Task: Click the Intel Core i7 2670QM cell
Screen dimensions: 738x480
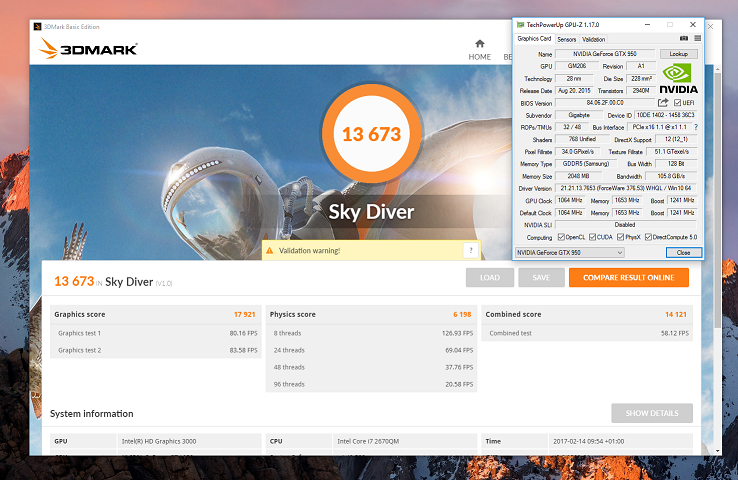Action: [x=404, y=441]
